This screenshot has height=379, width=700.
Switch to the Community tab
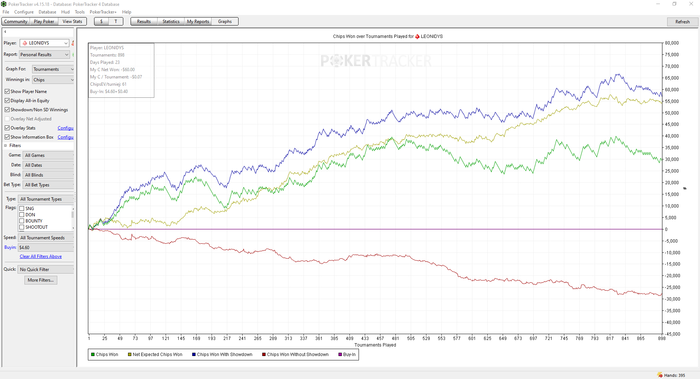tap(16, 21)
